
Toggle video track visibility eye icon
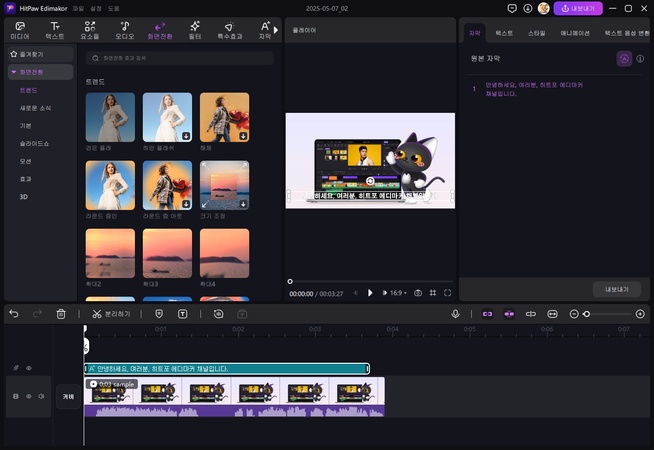pos(28,397)
